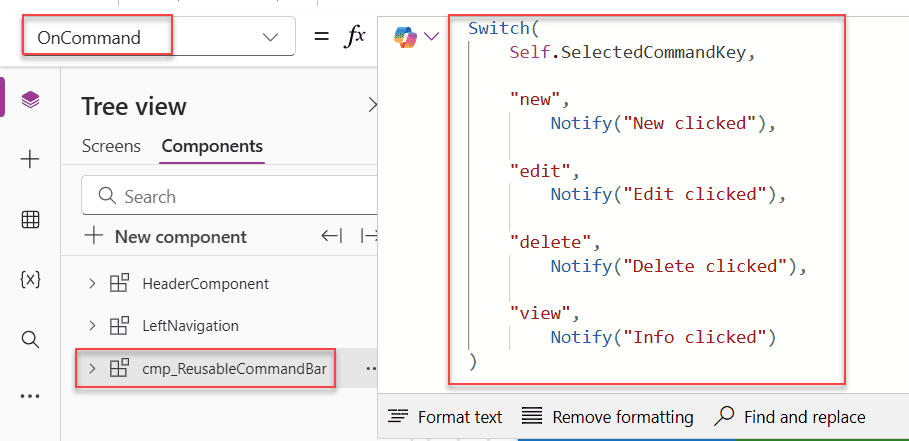Image resolution: width=909 pixels, height=441 pixels.
Task: Open the Tree view layers icon
Action: coord(30,100)
